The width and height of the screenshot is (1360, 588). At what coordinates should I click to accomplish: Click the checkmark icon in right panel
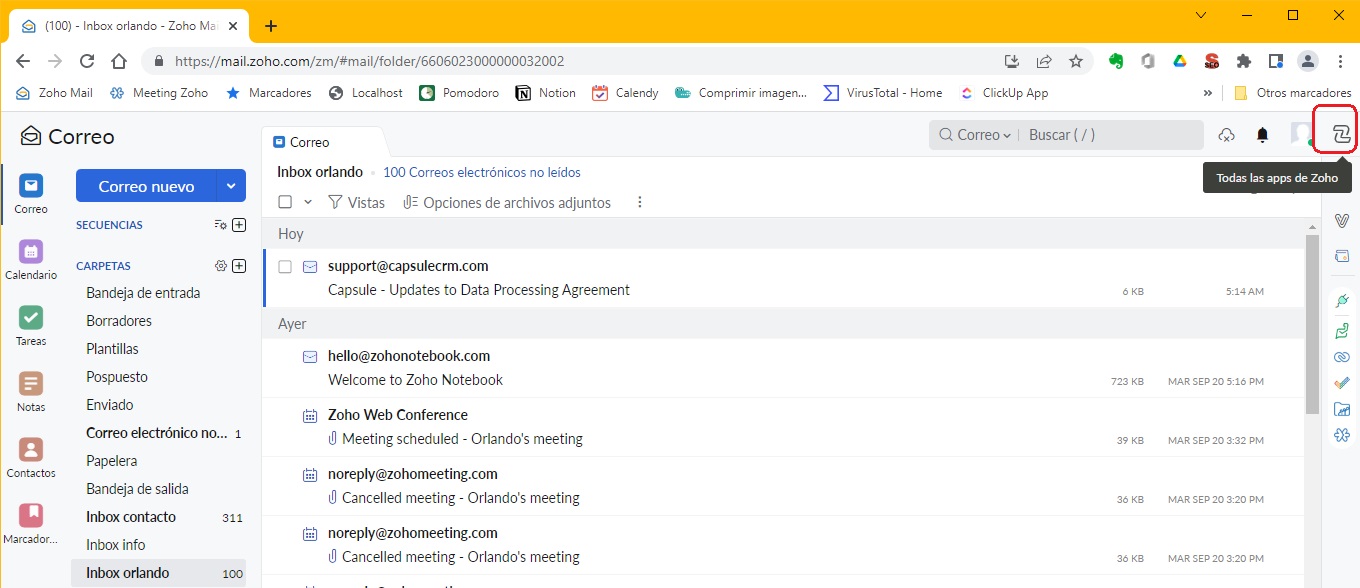click(1342, 383)
